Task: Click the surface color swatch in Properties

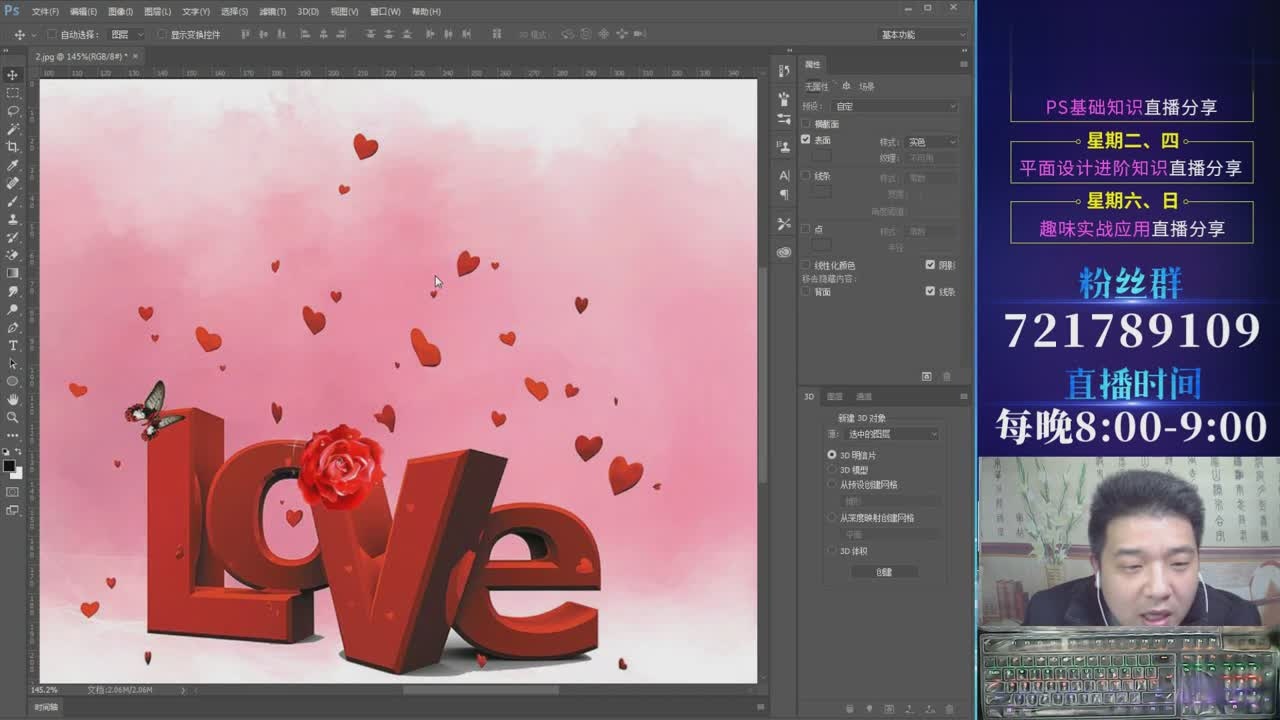Action: (x=821, y=156)
